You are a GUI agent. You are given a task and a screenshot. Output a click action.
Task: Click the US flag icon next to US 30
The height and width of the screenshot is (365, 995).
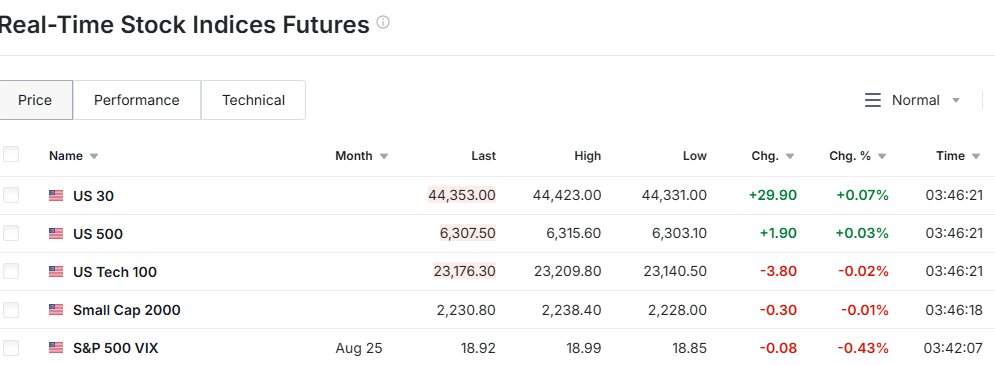56,196
